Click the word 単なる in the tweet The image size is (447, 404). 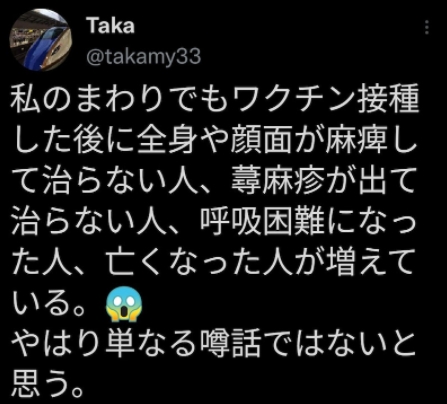pos(153,345)
